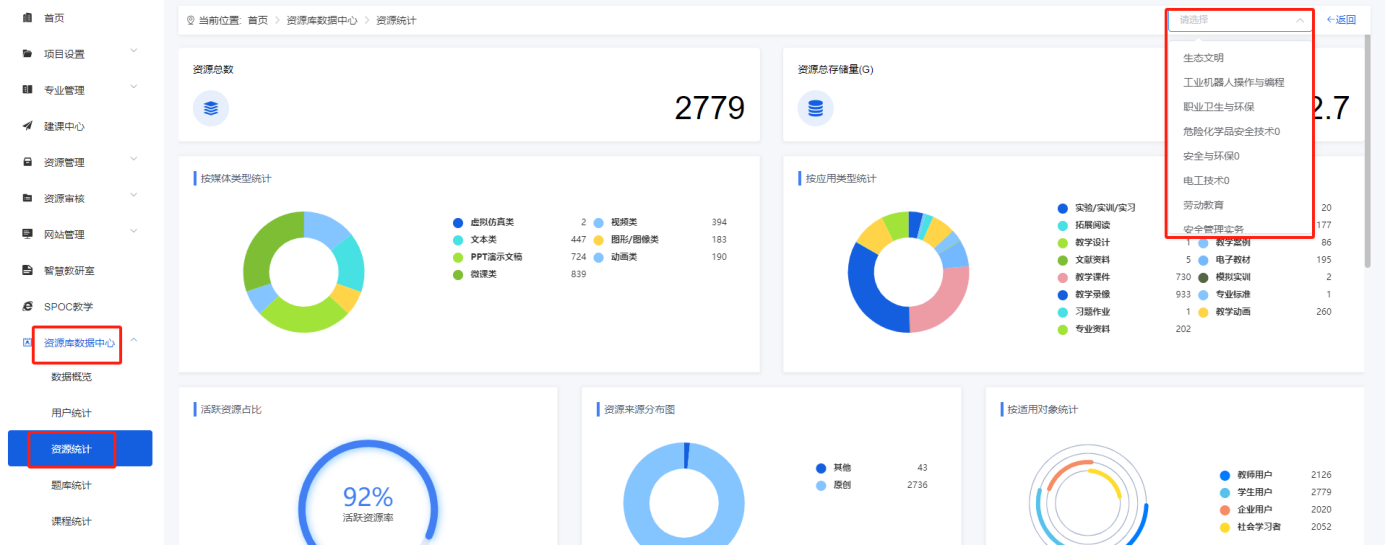This screenshot has width=1385, height=545.
Task: Click the 资源总存储量 database icon
Action: (x=816, y=108)
